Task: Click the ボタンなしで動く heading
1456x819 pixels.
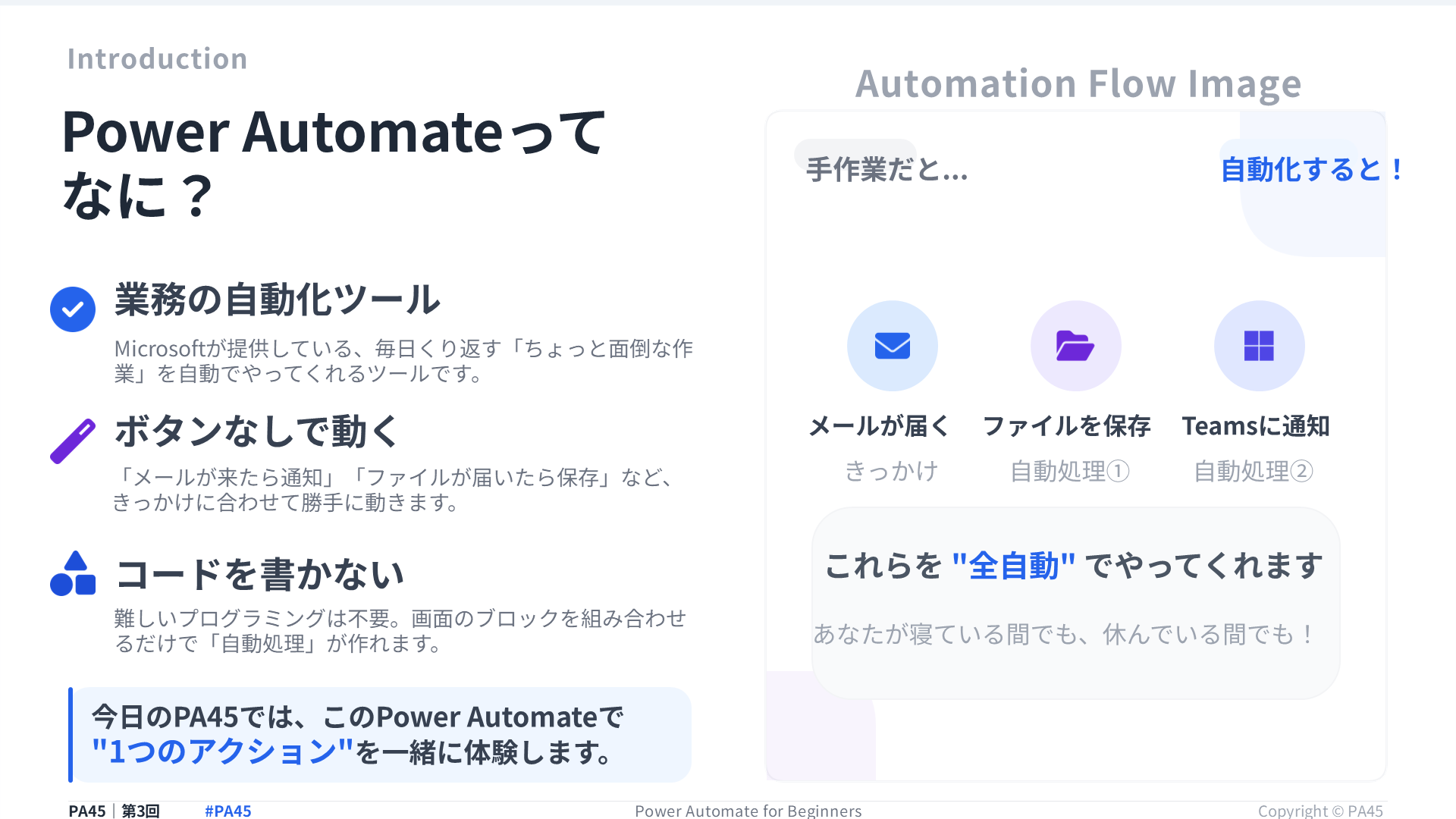Action: (256, 431)
